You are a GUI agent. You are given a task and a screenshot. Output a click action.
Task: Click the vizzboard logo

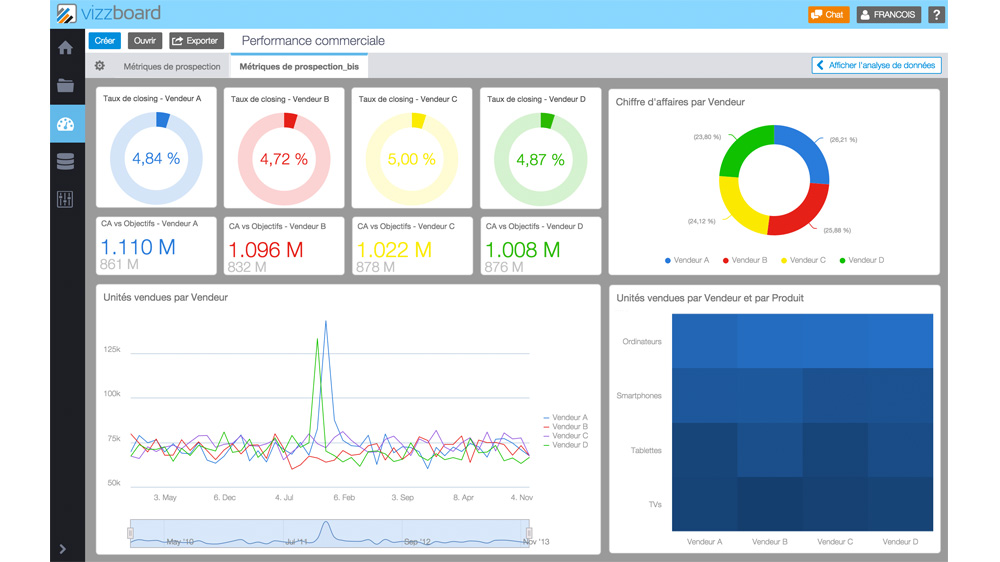coord(108,14)
